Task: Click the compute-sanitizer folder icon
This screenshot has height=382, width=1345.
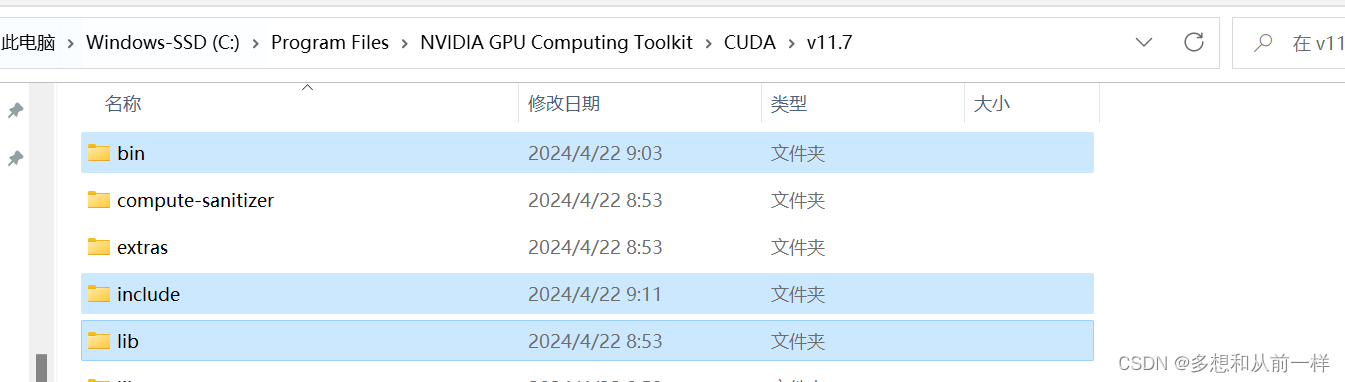Action: click(x=98, y=200)
